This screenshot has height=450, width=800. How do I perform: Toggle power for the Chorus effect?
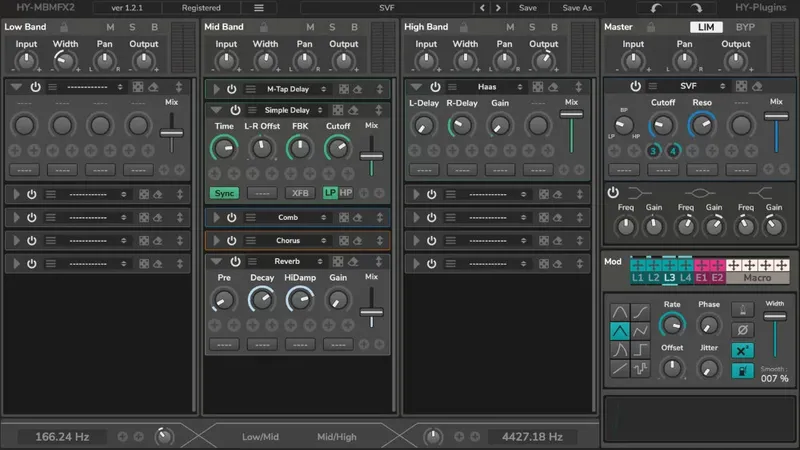click(230, 241)
